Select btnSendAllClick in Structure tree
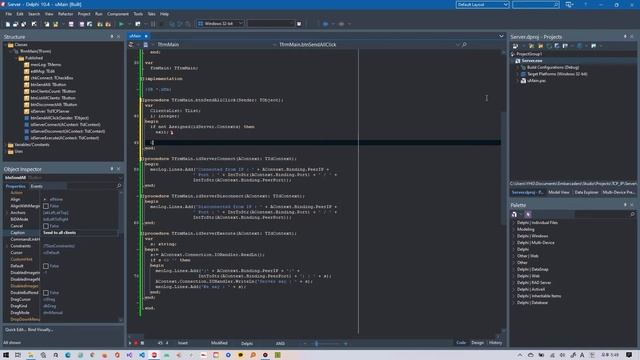 coord(59,118)
